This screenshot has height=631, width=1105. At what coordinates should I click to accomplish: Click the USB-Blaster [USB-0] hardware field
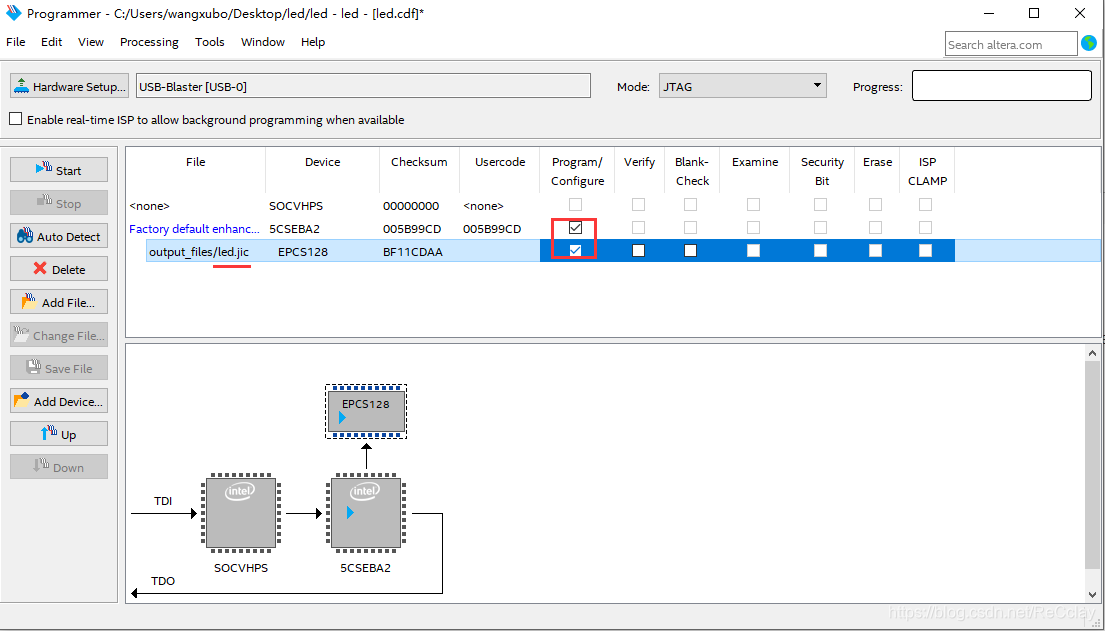tap(363, 86)
